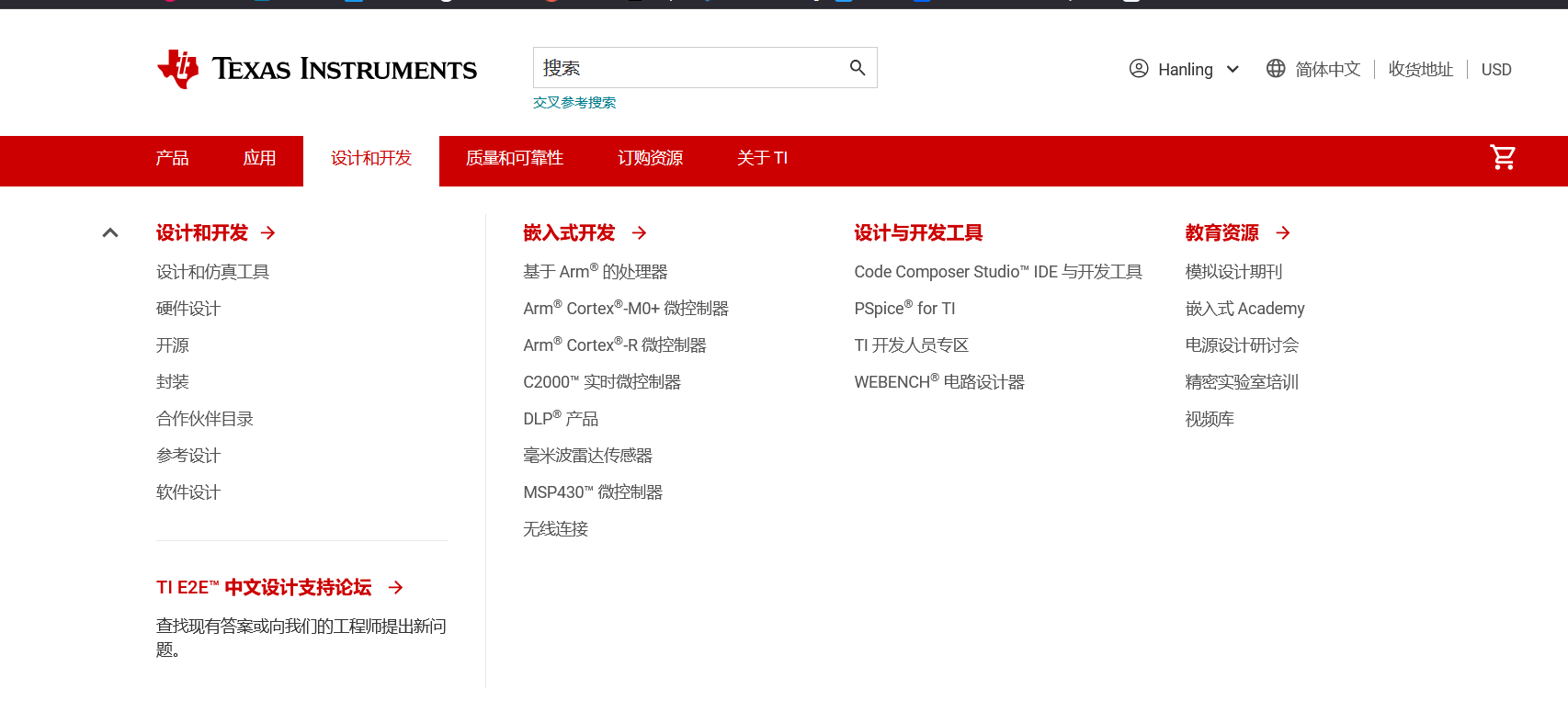The image size is (1568, 723).
Task: Open the 设计和开发 section heading
Action: (202, 233)
